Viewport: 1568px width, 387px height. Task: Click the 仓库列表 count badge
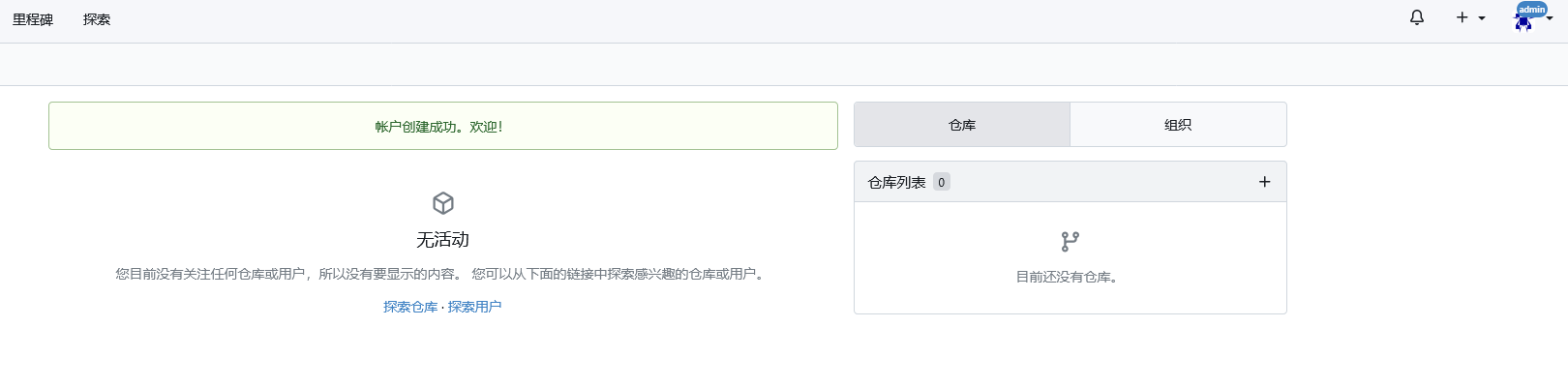(x=941, y=182)
